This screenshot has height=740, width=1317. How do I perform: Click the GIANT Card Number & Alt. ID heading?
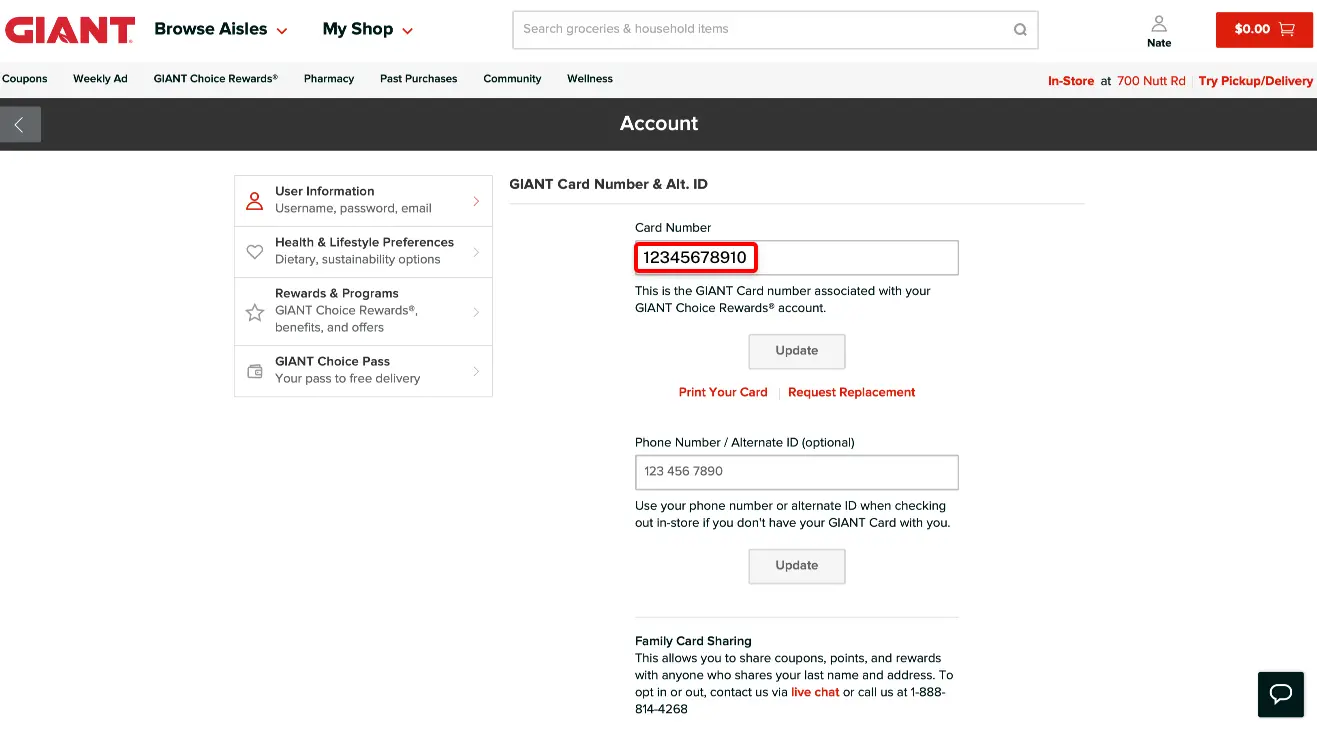tap(608, 184)
